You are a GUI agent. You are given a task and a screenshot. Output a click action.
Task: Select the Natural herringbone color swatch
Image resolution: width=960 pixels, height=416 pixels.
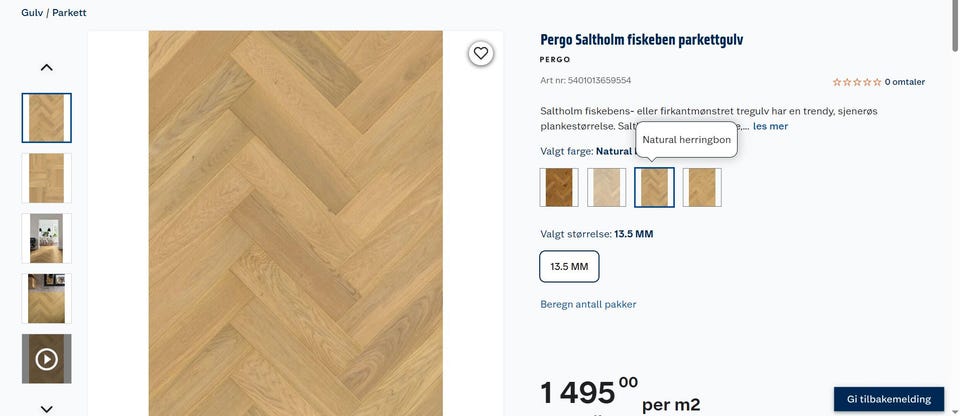point(655,187)
